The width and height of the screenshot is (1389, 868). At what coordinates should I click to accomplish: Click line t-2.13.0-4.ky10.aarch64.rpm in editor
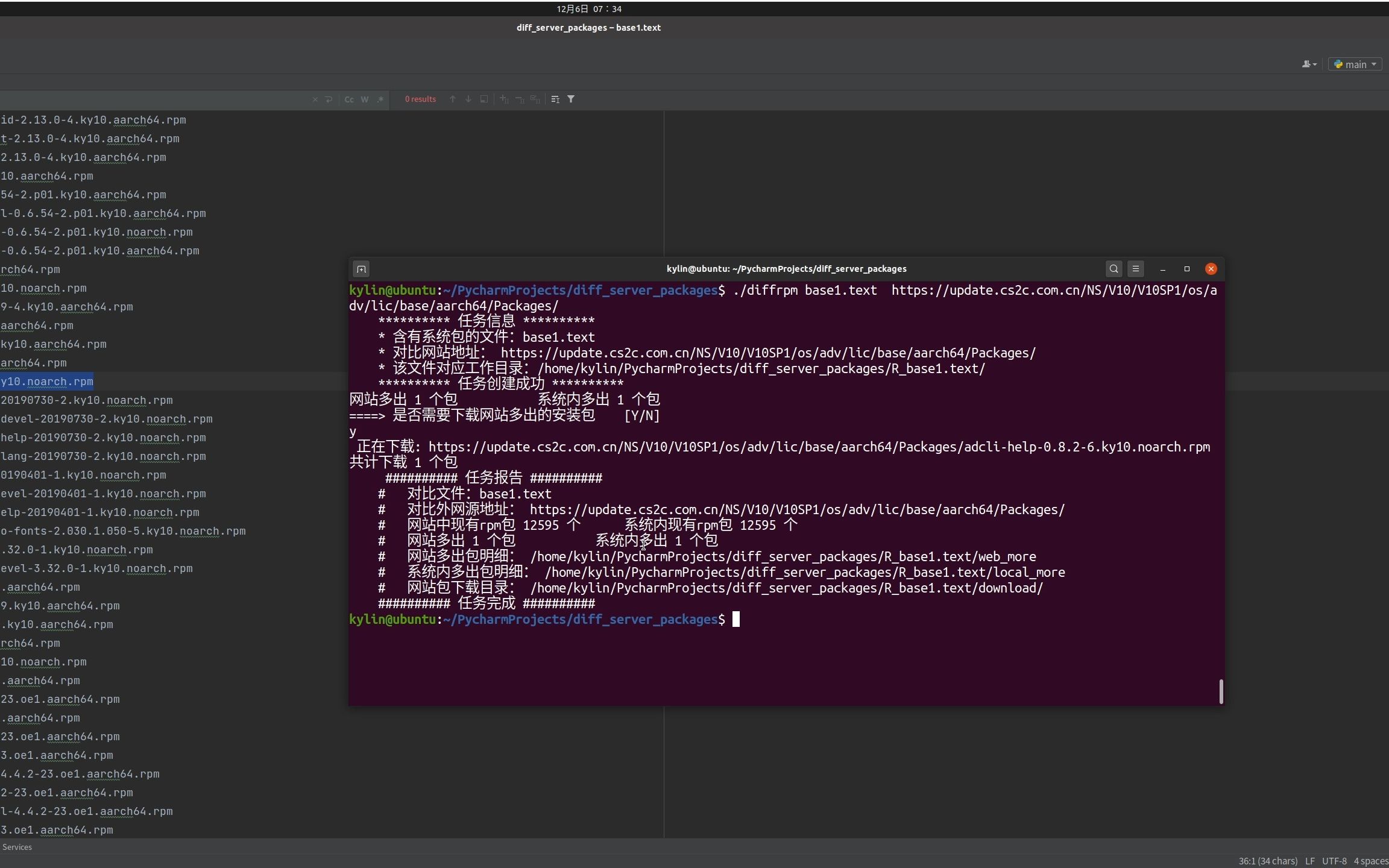[90, 139]
